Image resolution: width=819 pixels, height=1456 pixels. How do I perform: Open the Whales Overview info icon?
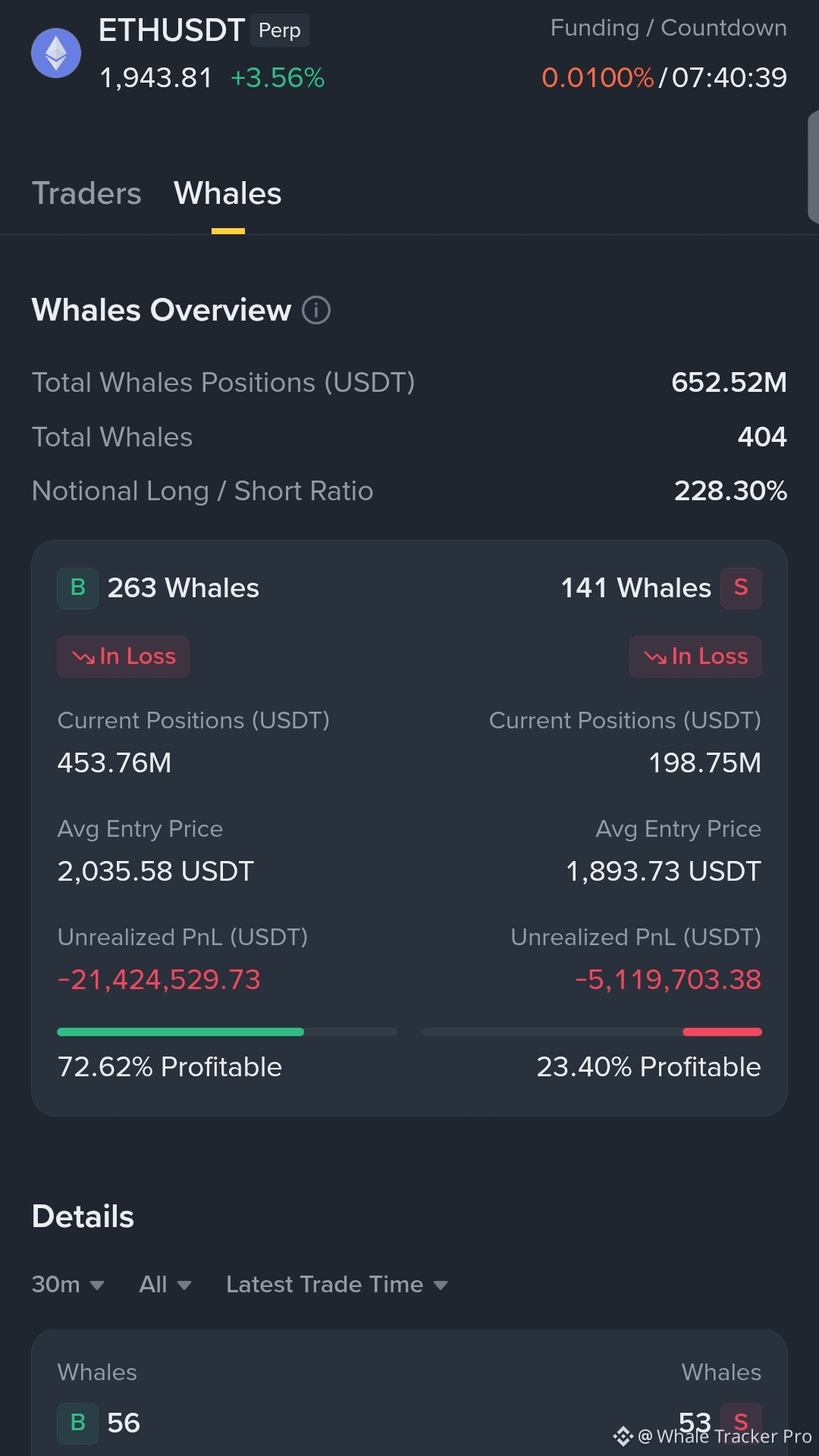(316, 310)
